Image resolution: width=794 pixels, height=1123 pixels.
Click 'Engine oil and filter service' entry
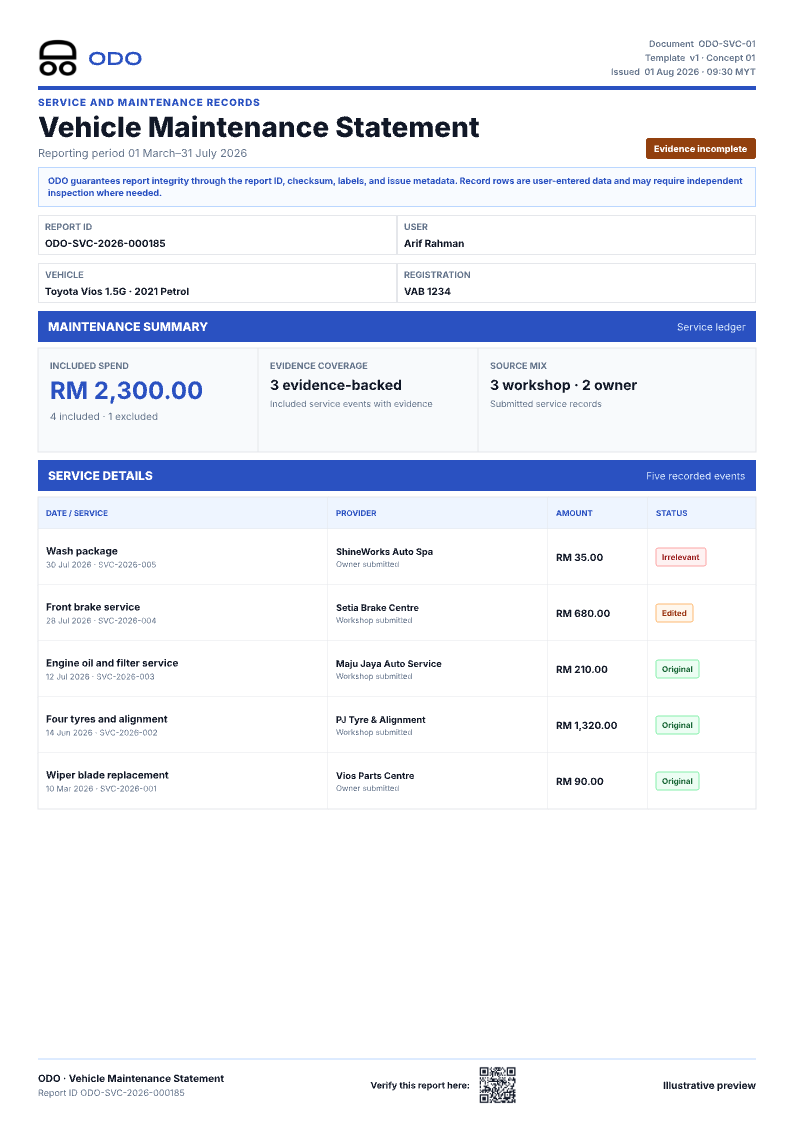(x=112, y=662)
